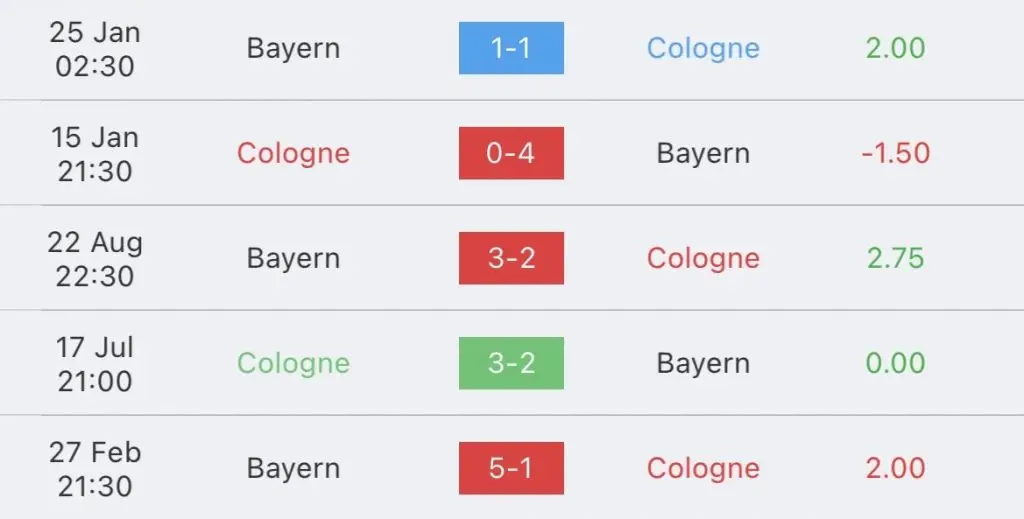Click green Cologne on 17 Jul

tap(293, 364)
